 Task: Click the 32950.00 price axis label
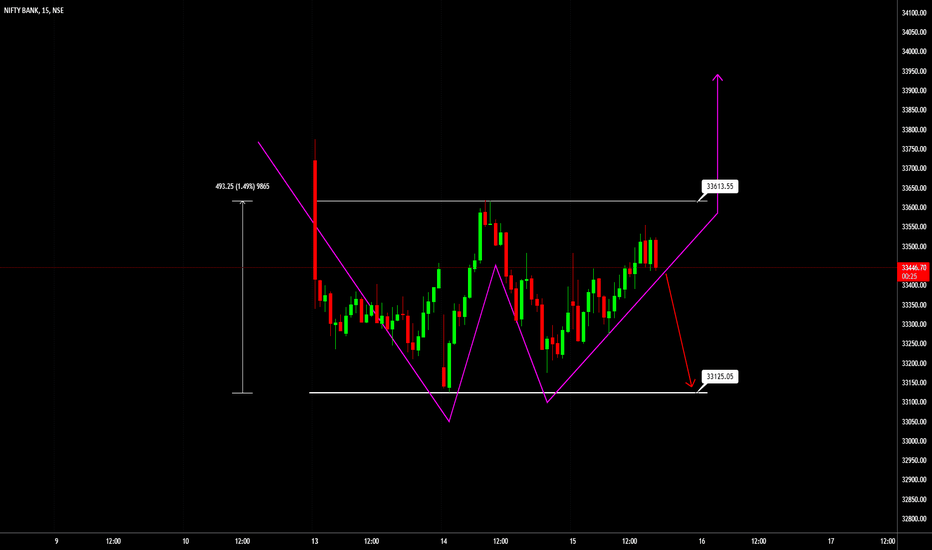[914, 460]
